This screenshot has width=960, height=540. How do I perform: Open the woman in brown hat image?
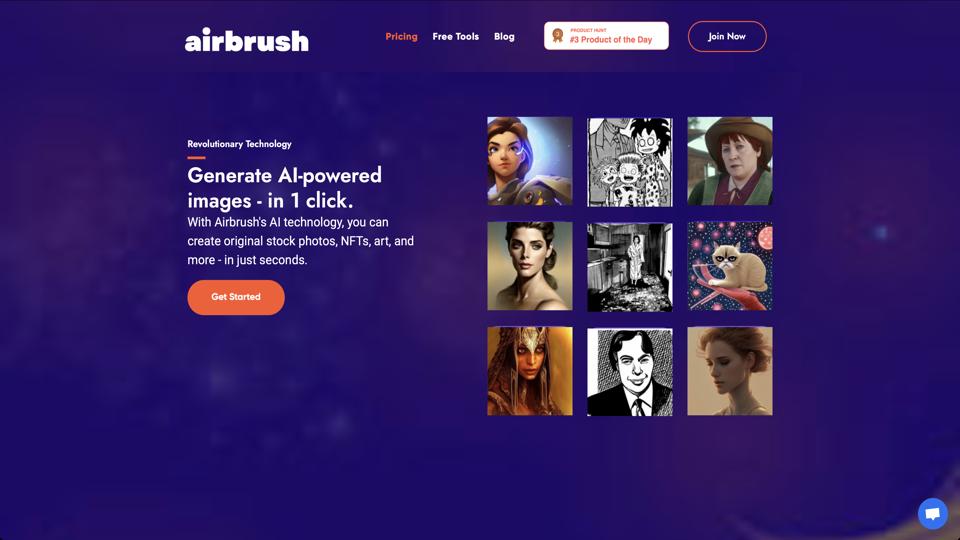pos(730,161)
